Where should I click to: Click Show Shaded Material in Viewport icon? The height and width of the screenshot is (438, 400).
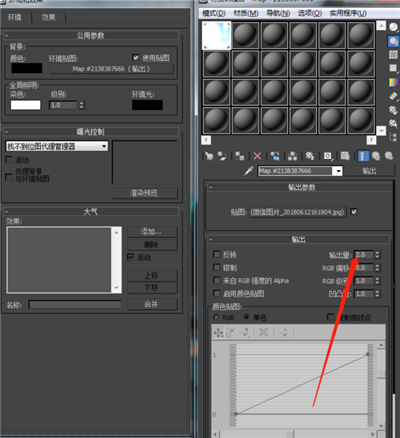click(x=345, y=156)
